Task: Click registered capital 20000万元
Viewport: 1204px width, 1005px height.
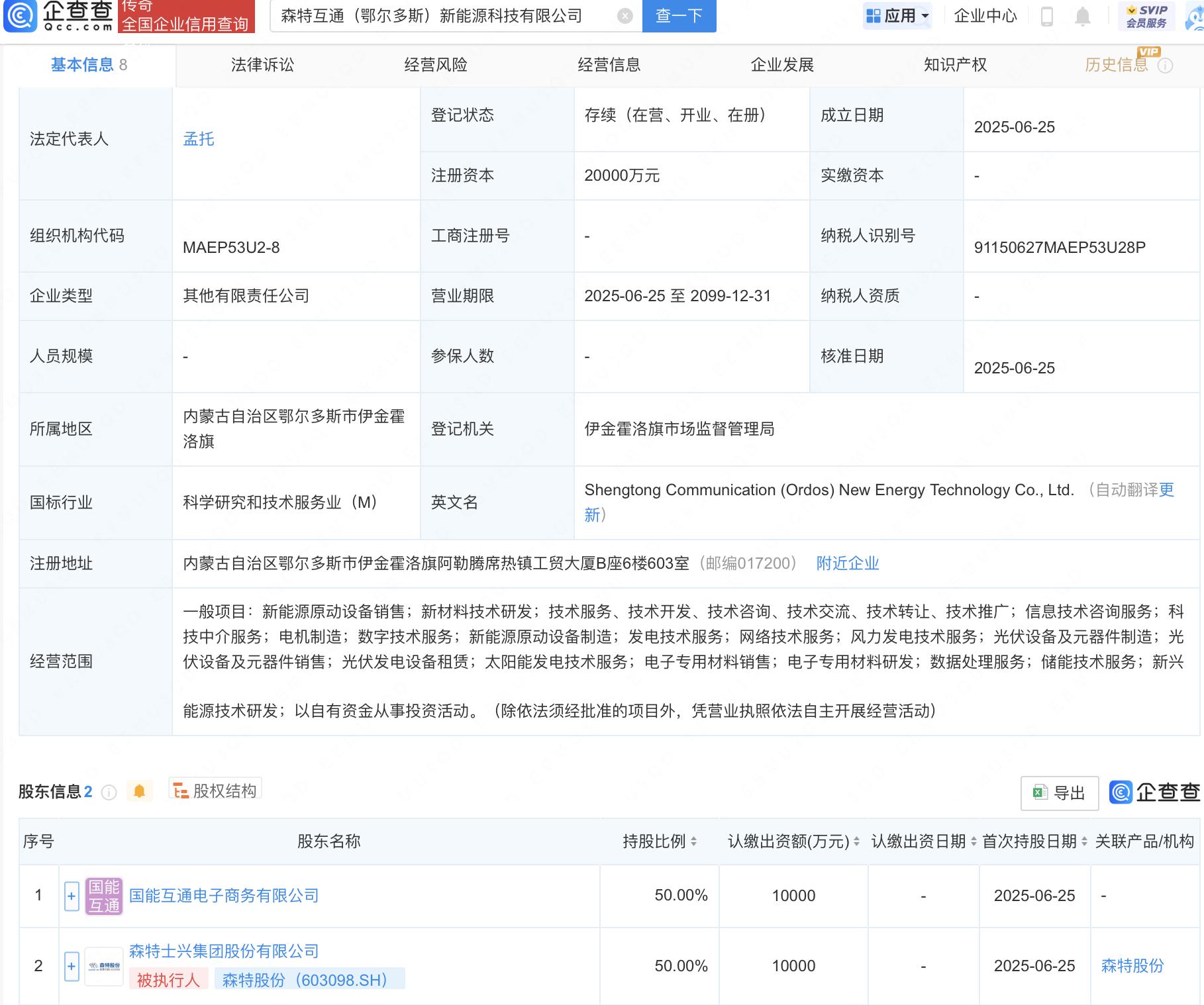Action: pos(622,175)
